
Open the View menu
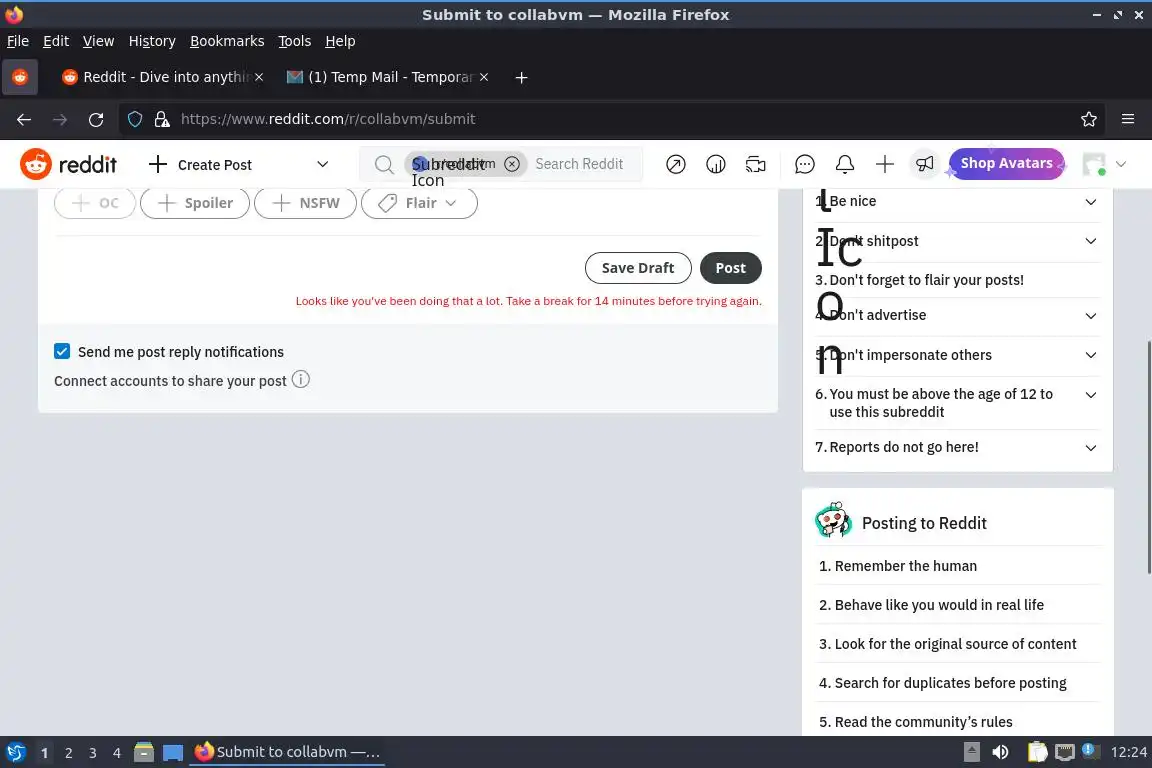[98, 41]
